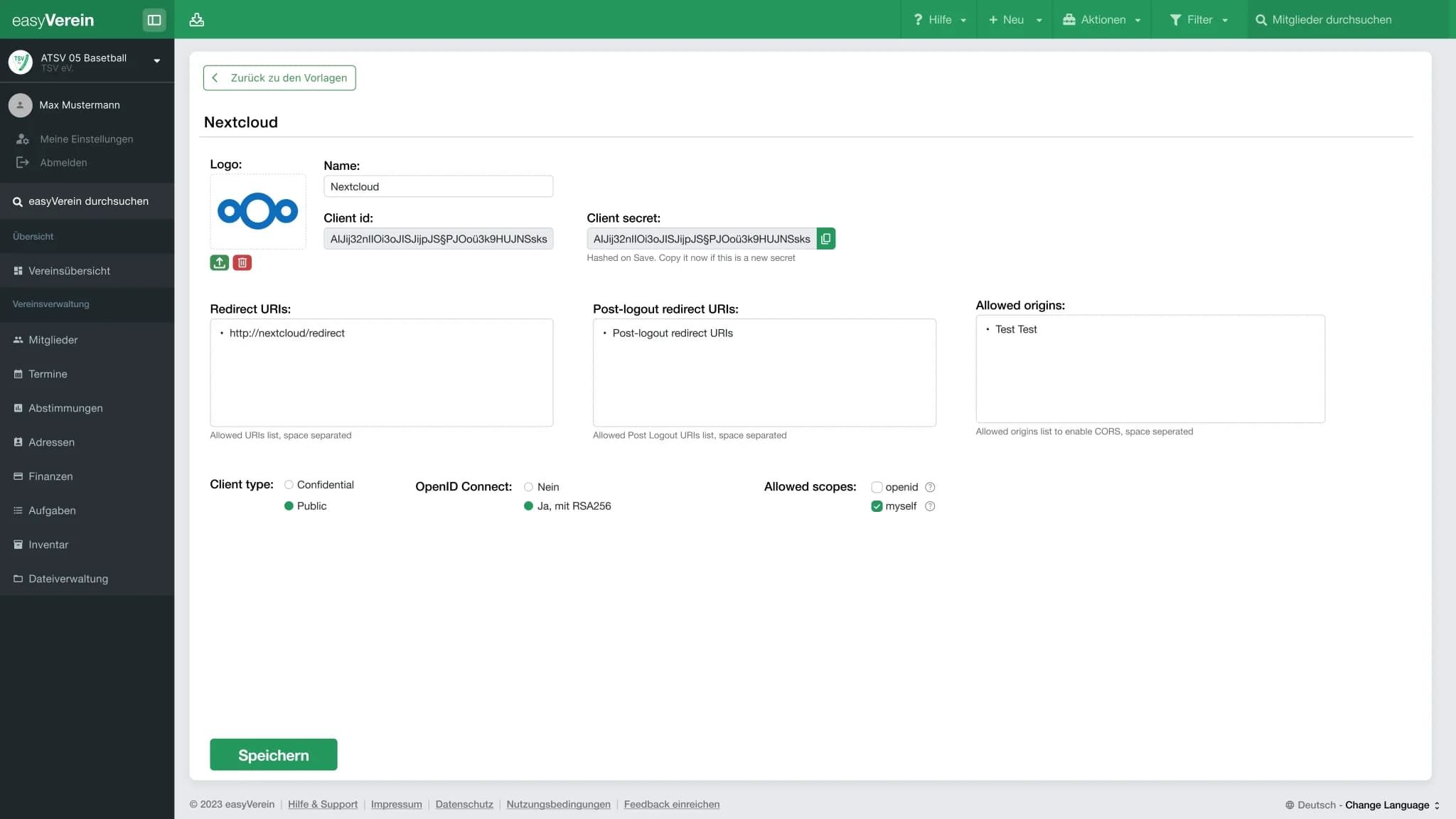Click the easyVerein durchsuchen search field
The height and width of the screenshot is (819, 1456).
point(87,201)
